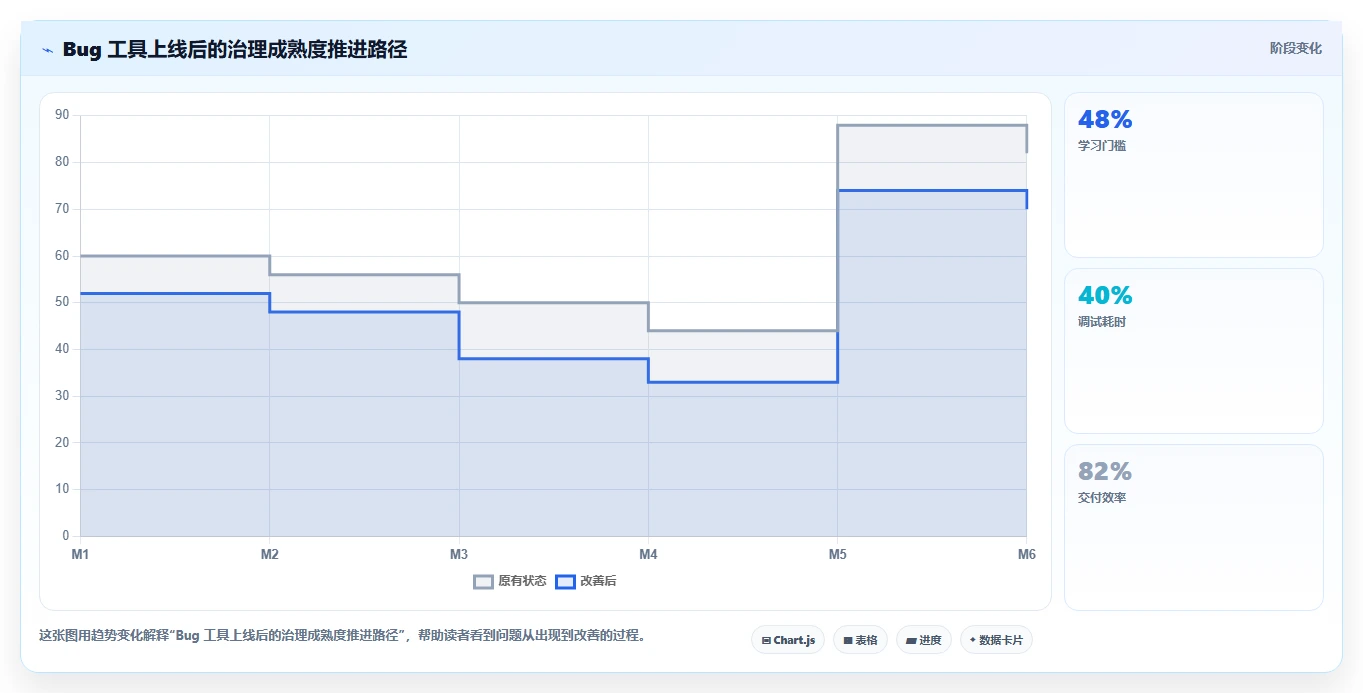Click the 表格 tag button
Viewport: 1363px width, 693px height.
pos(860,640)
